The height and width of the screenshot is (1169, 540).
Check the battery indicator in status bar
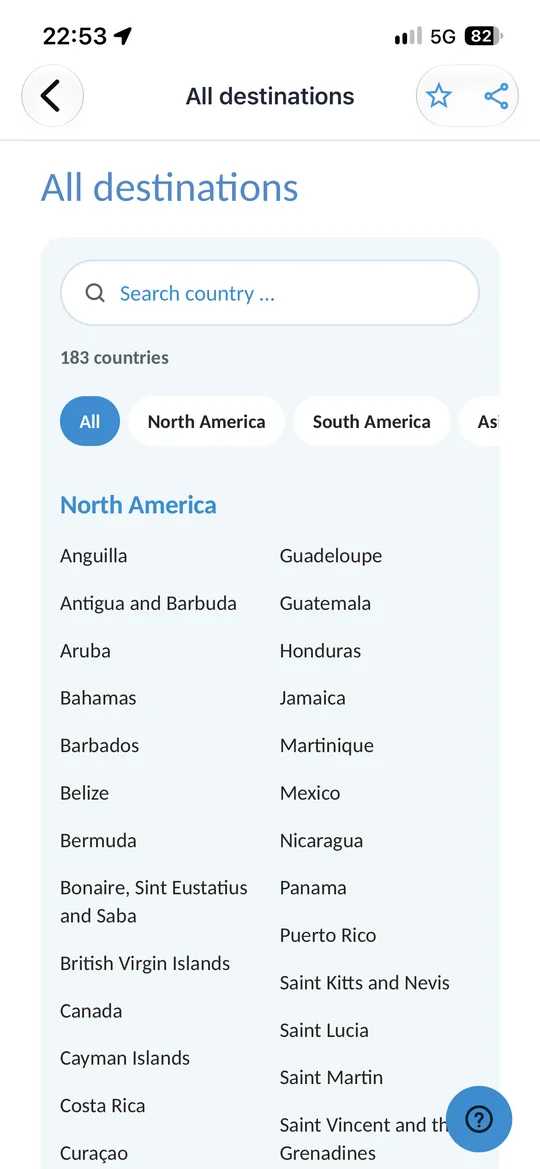click(484, 36)
